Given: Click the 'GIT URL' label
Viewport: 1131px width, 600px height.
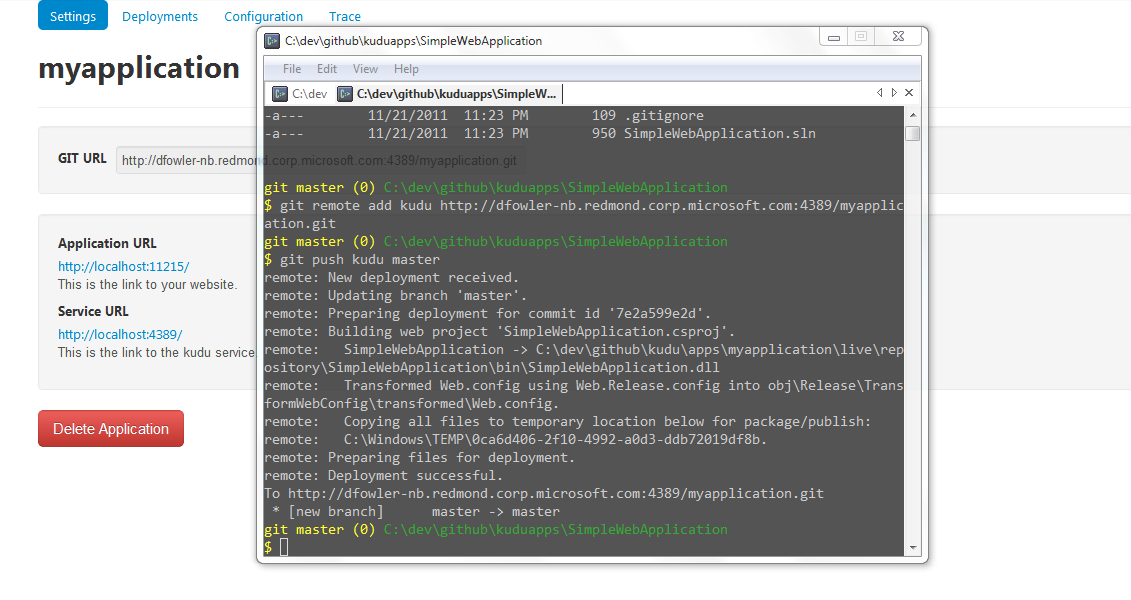Looking at the screenshot, I should (82, 159).
